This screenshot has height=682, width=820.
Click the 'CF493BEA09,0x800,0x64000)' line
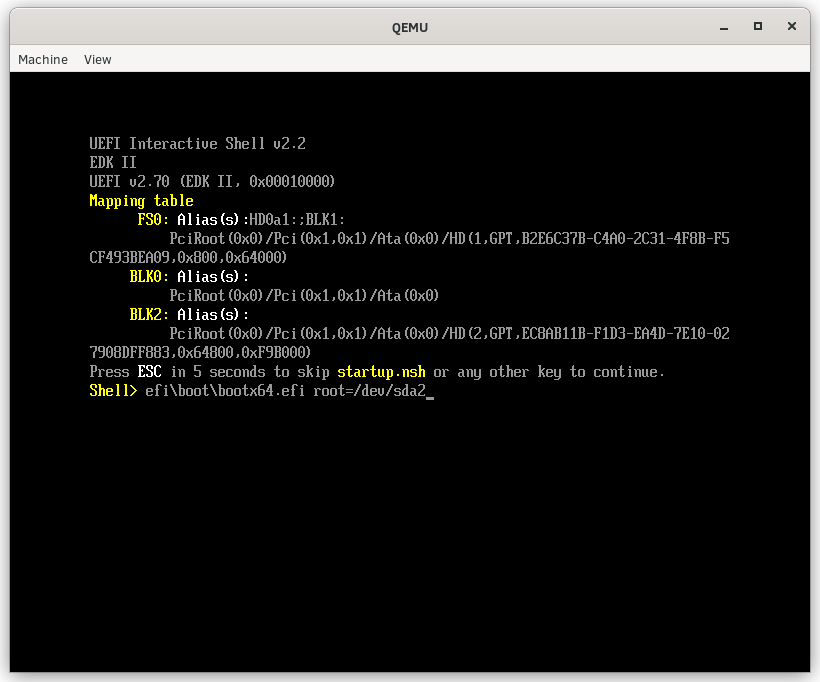coord(188,257)
